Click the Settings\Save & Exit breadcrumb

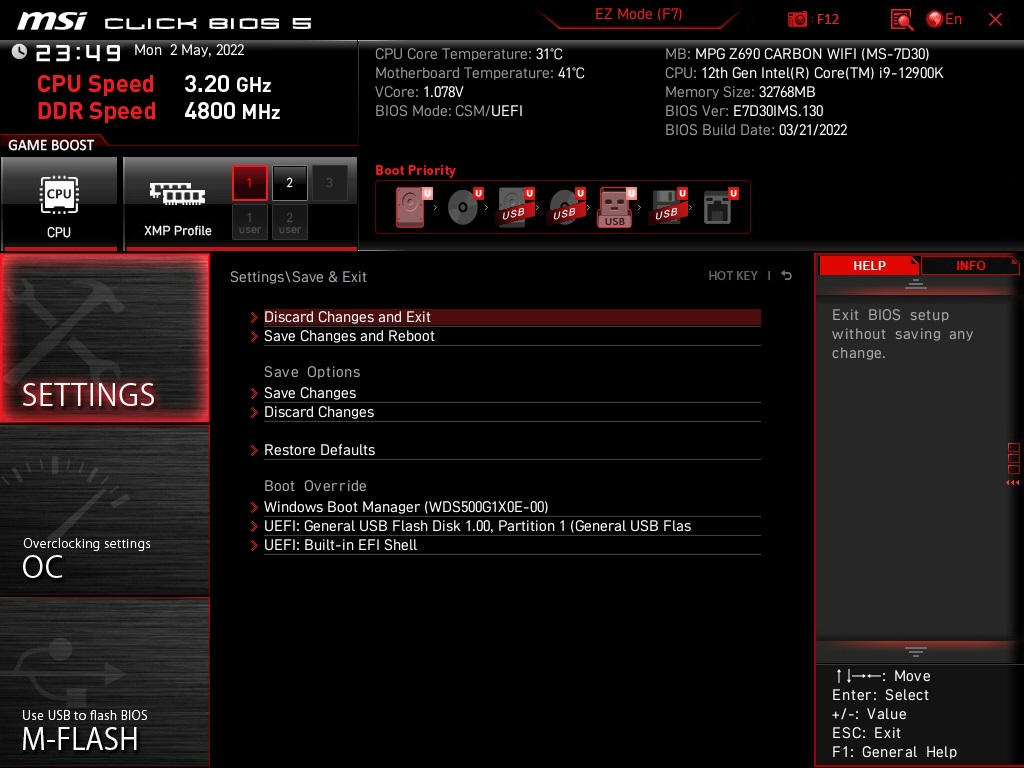pyautogui.click(x=298, y=277)
